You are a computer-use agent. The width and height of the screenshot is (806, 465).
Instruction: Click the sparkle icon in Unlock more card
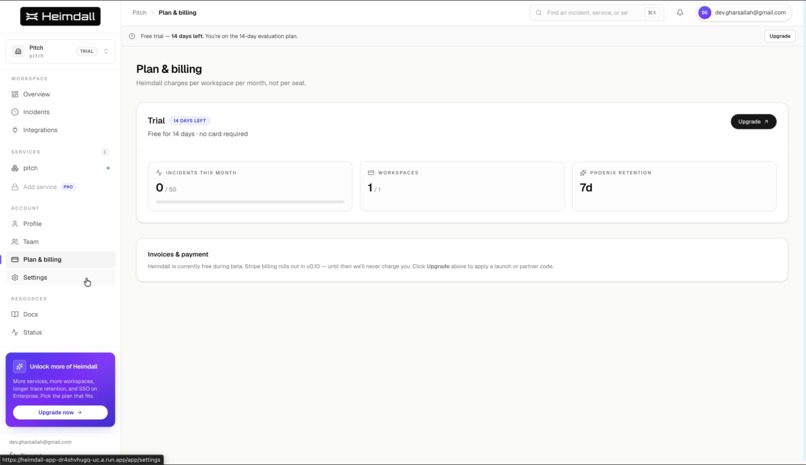pos(20,366)
